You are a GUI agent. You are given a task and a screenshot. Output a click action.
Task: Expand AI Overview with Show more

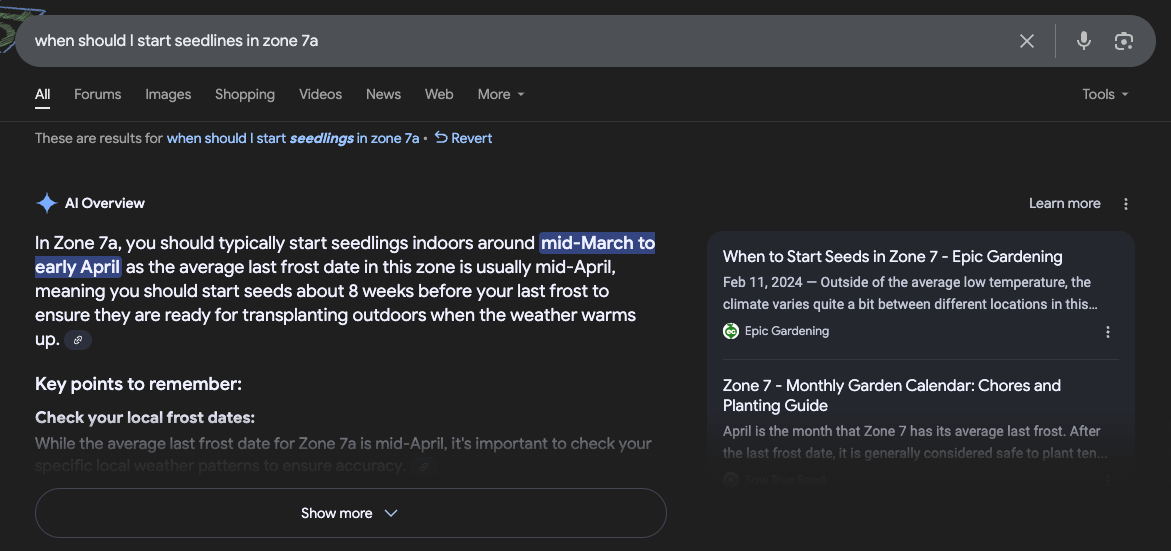click(350, 513)
